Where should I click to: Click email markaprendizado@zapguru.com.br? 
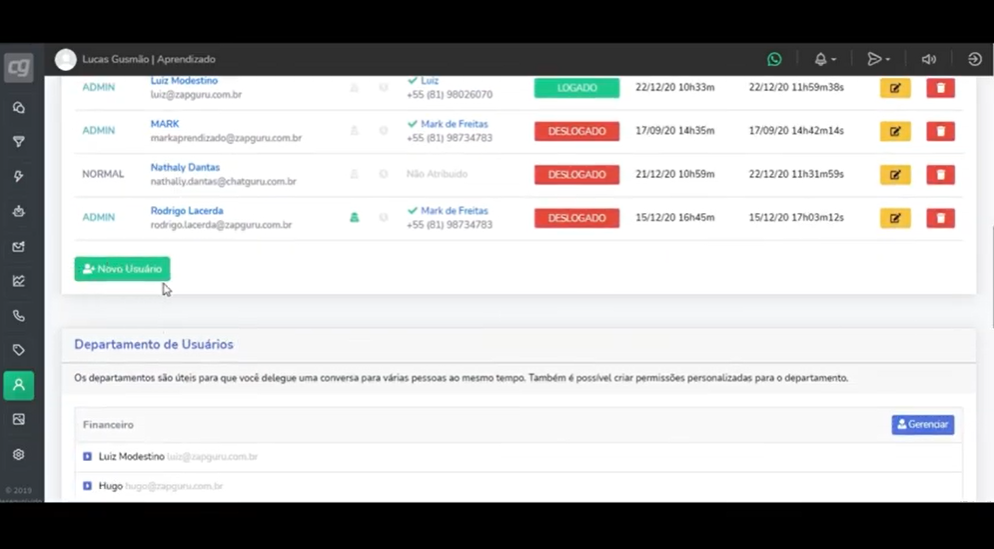(226, 138)
